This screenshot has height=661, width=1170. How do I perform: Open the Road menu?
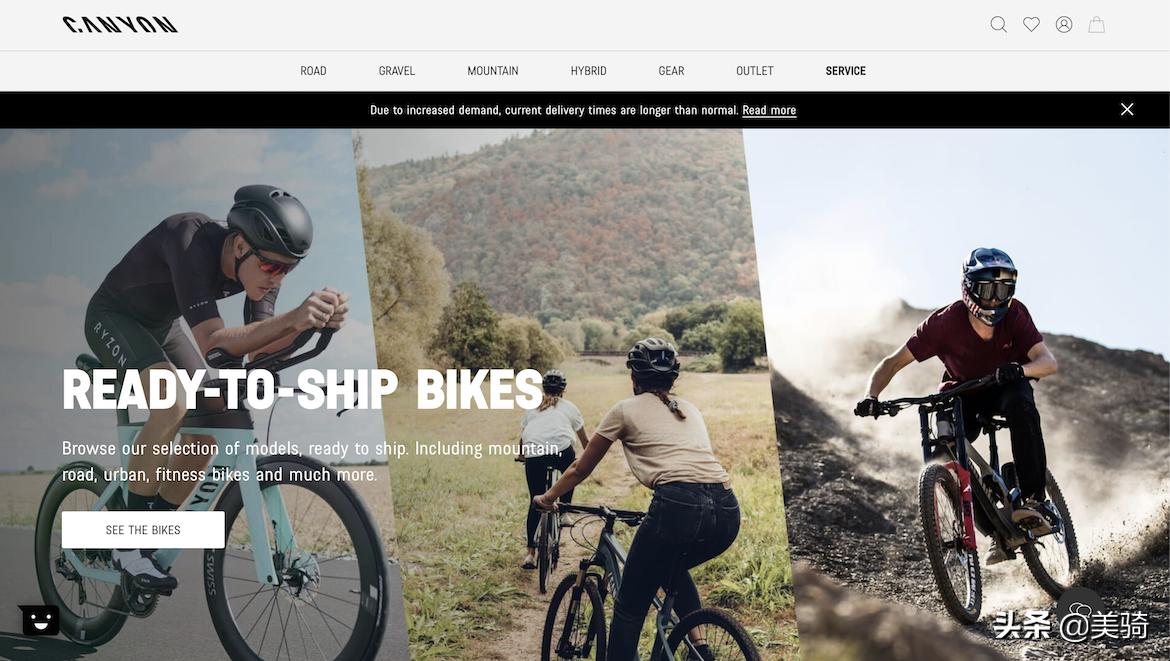point(313,71)
